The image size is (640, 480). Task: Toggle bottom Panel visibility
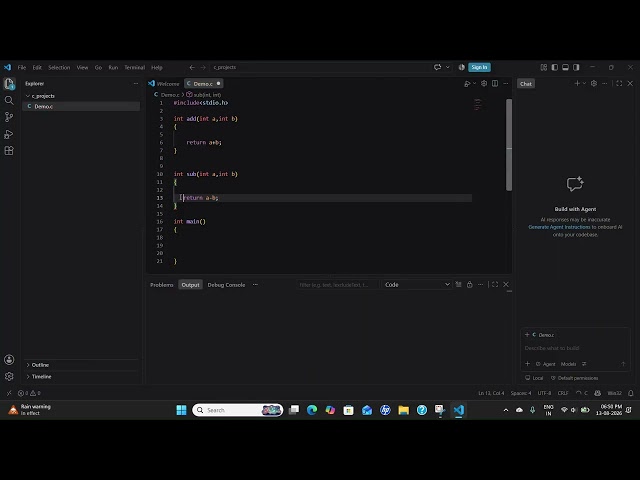[x=565, y=67]
